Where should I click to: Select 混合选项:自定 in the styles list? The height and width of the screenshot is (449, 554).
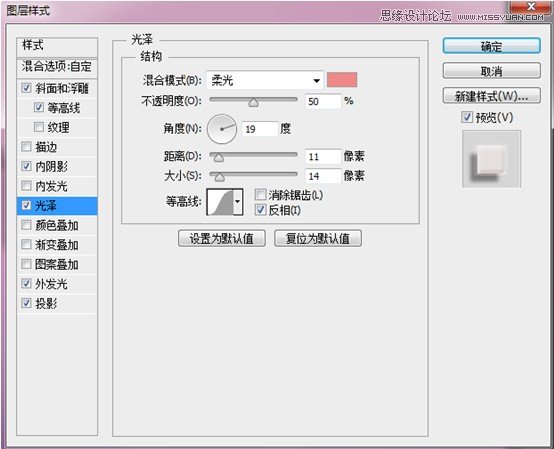coord(57,68)
